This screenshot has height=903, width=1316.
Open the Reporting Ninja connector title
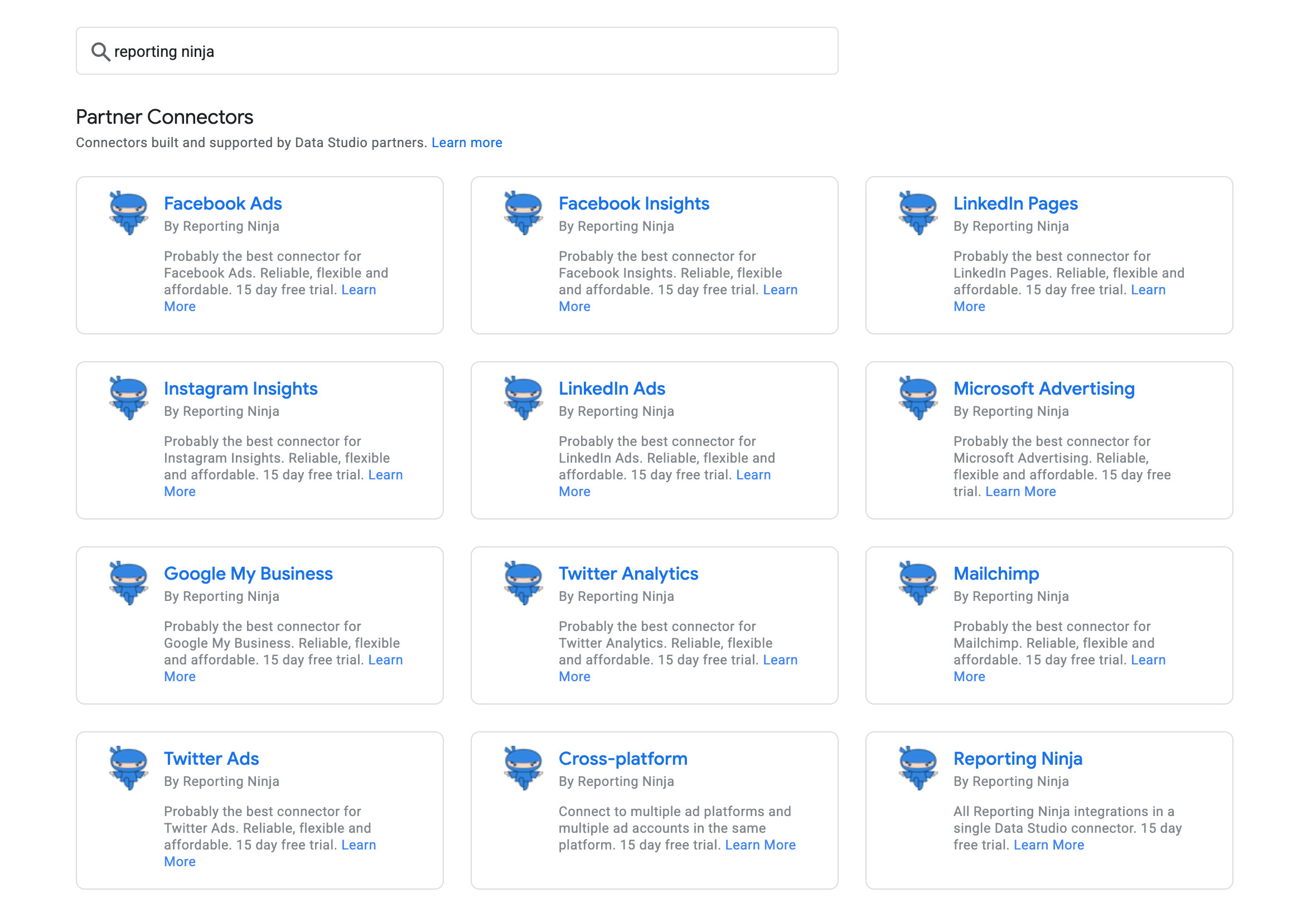click(x=1018, y=759)
